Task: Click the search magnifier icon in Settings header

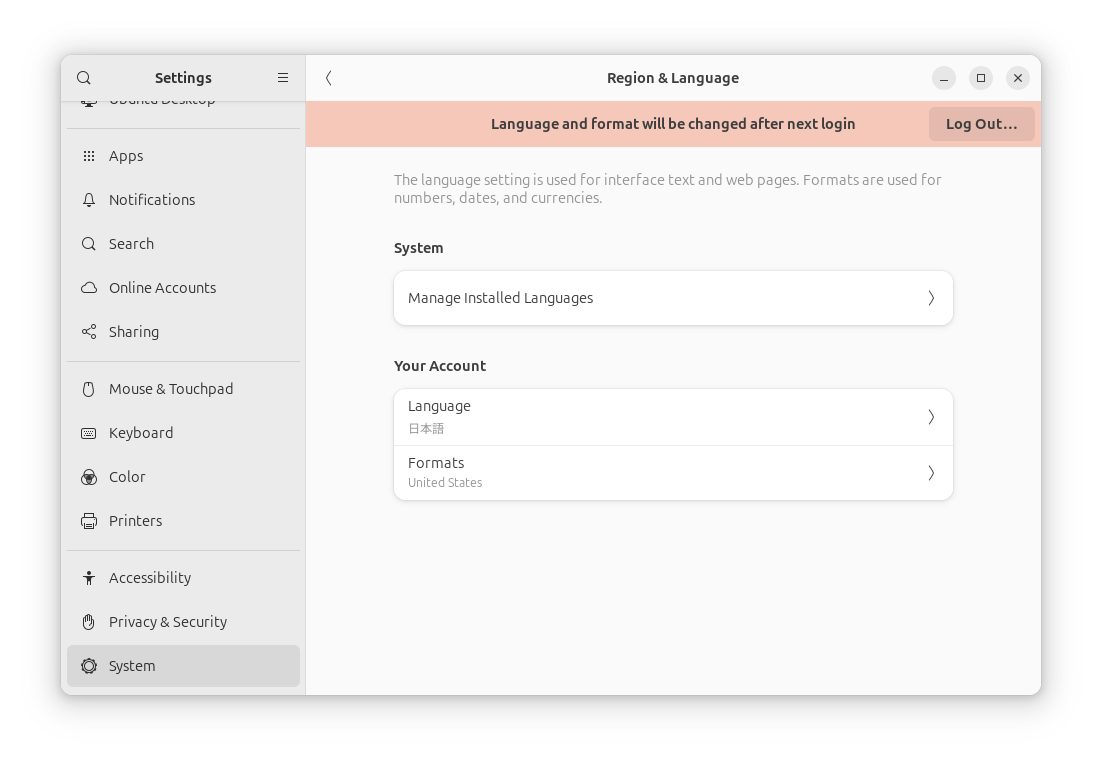Action: click(84, 78)
